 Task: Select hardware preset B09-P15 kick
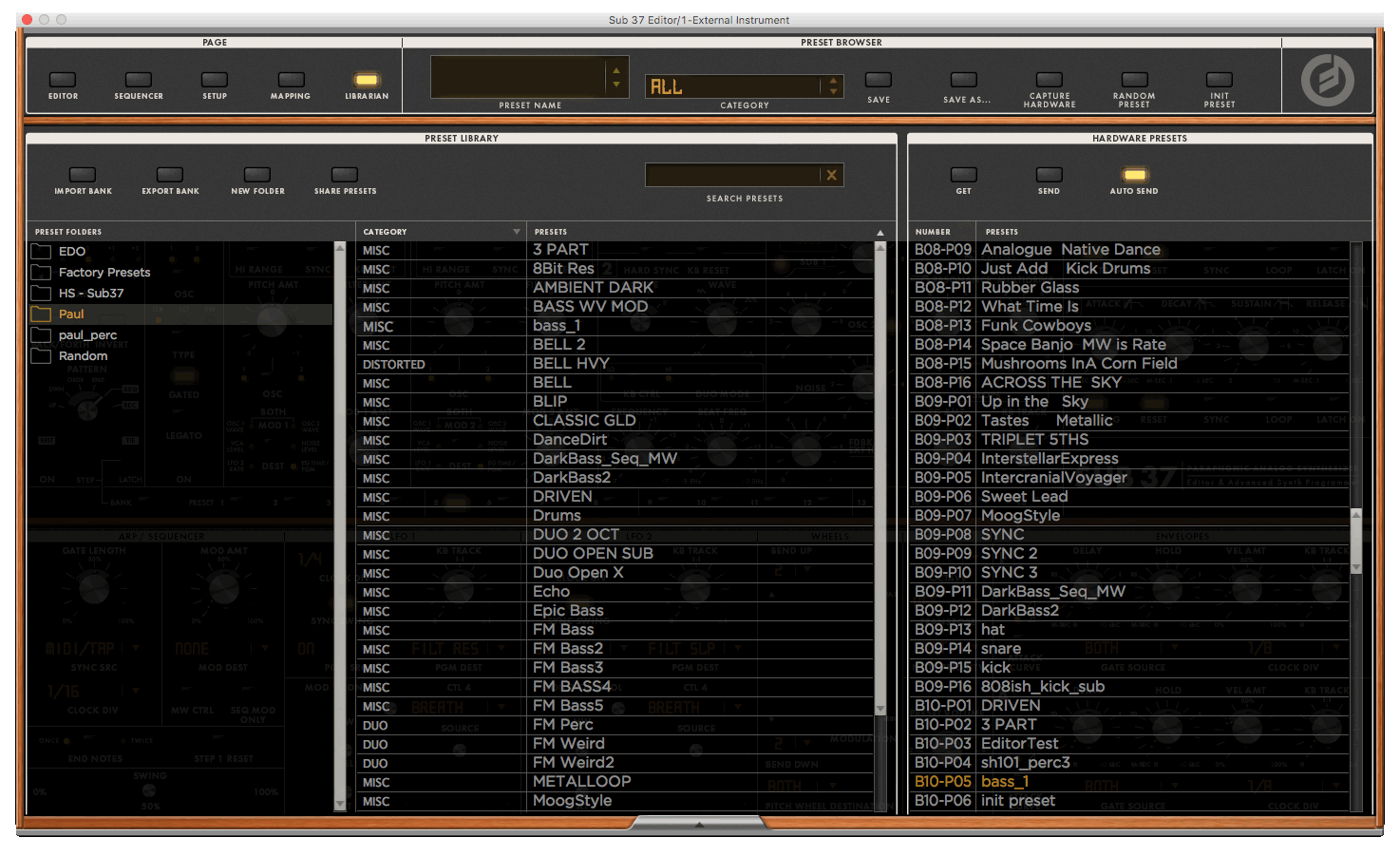(x=1129, y=668)
